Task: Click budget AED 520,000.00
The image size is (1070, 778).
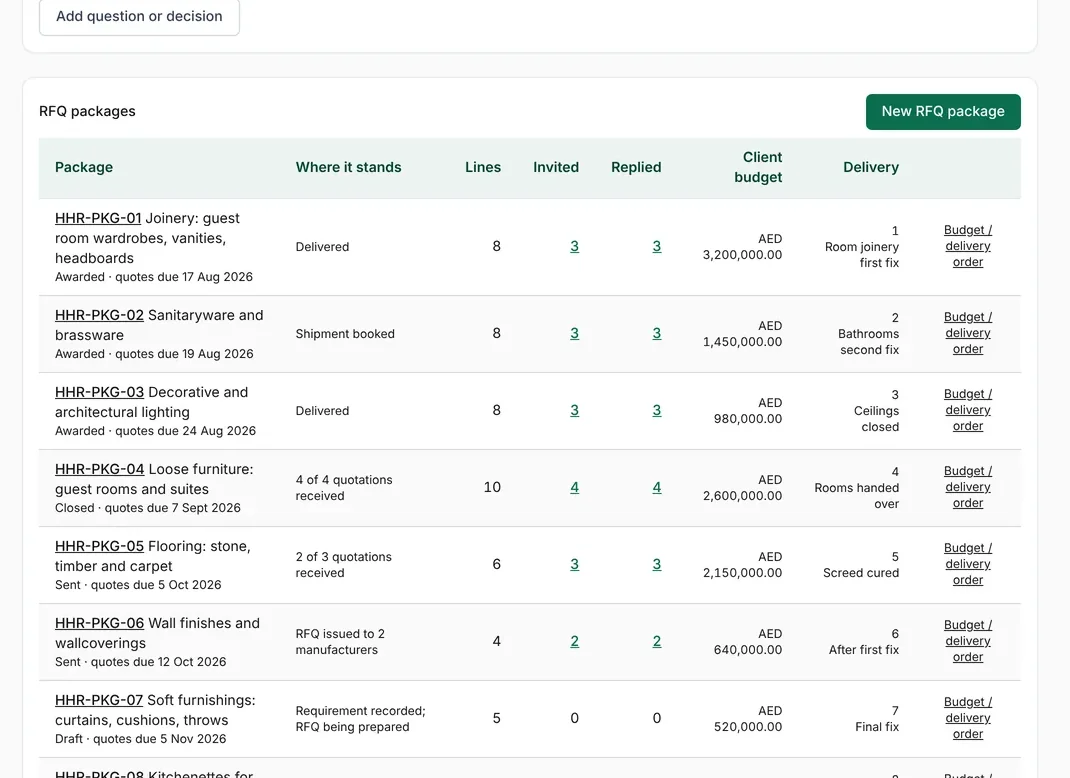Action: [x=748, y=719]
